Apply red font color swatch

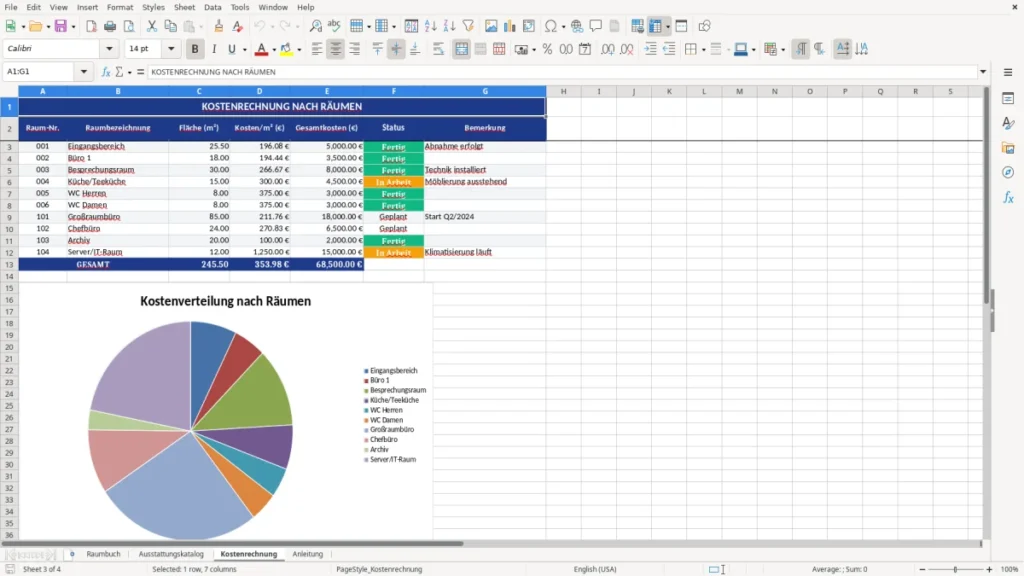261,49
